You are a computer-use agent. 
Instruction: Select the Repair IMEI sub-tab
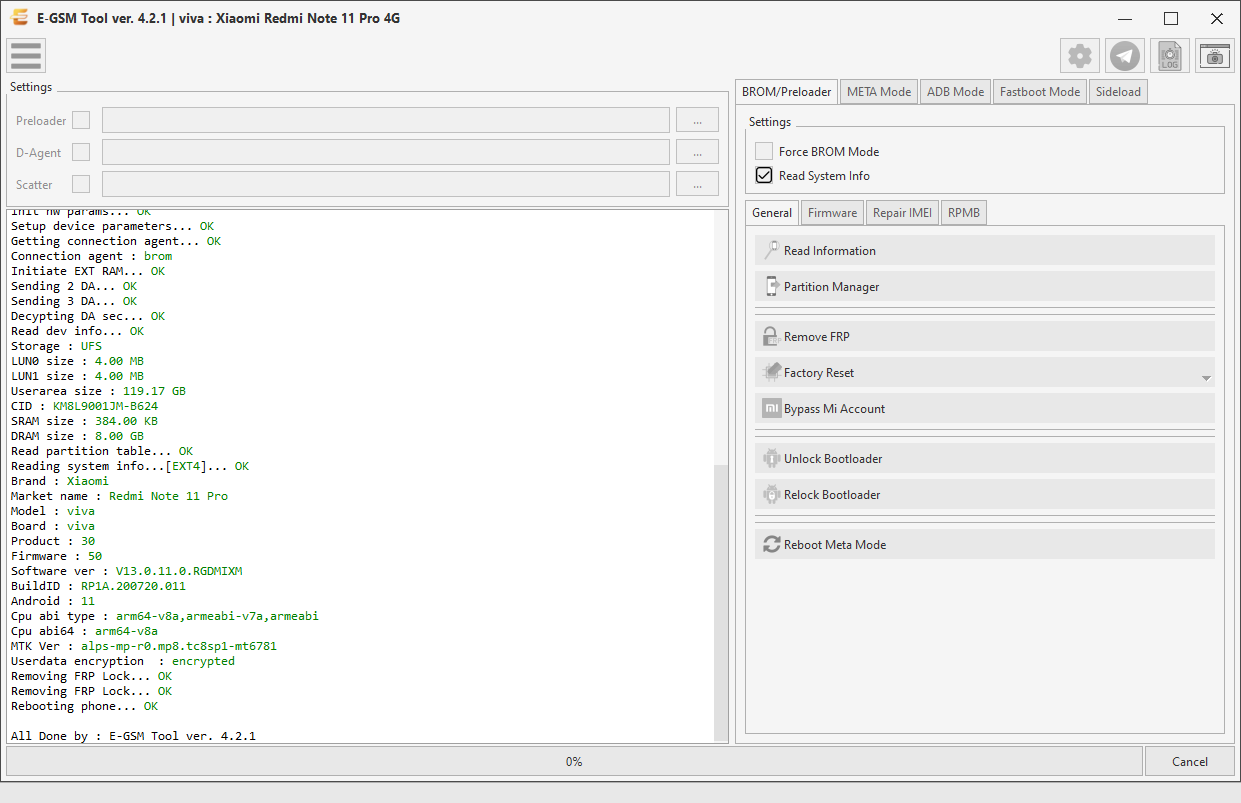pos(902,212)
